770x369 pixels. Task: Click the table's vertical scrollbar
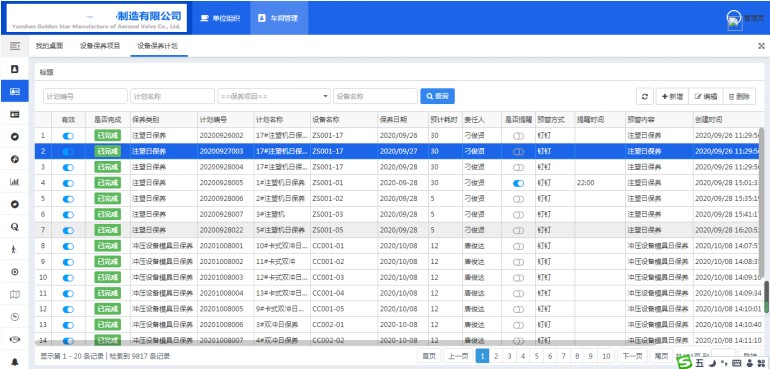click(x=761, y=201)
